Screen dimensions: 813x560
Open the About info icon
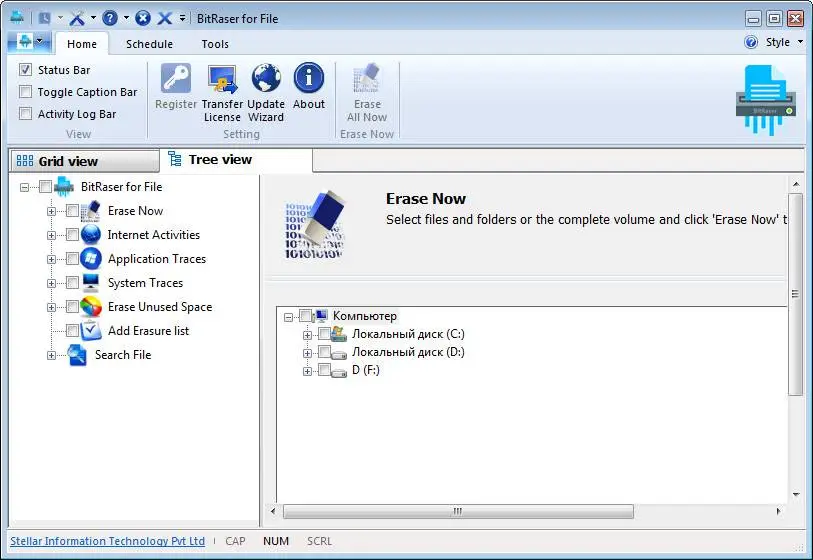(x=309, y=78)
